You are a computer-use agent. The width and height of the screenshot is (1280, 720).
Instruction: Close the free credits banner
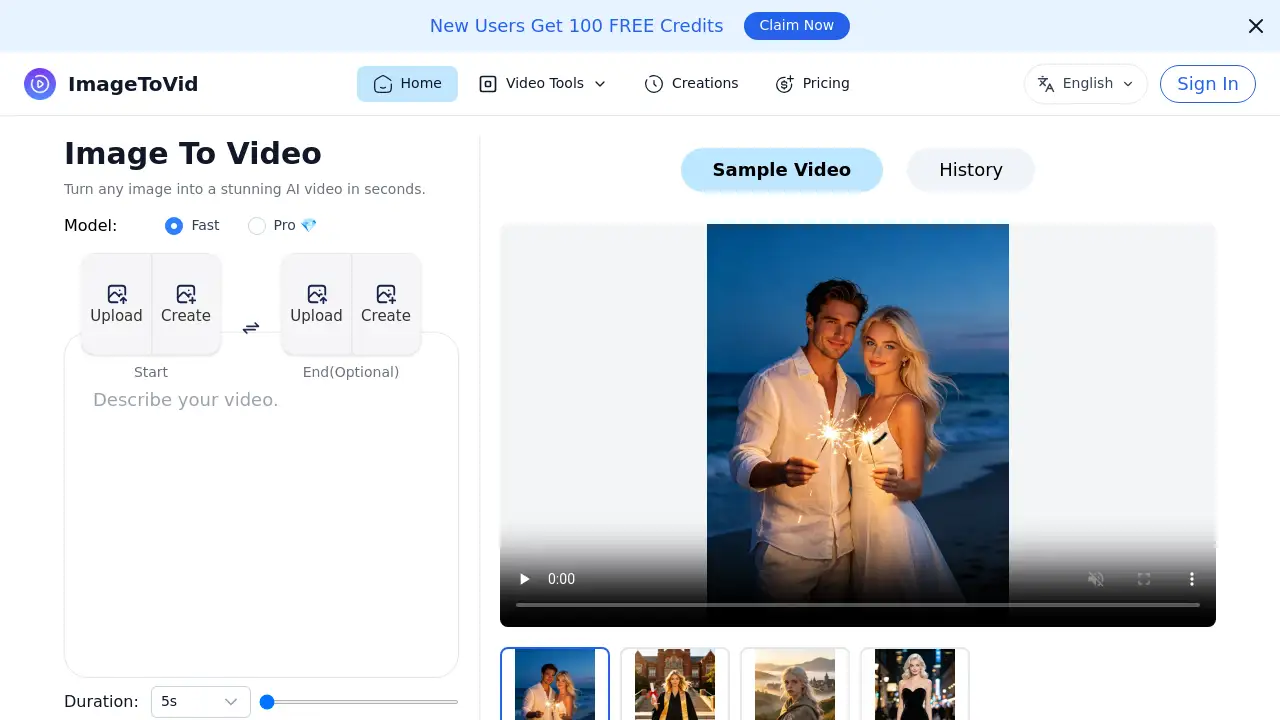tap(1256, 26)
